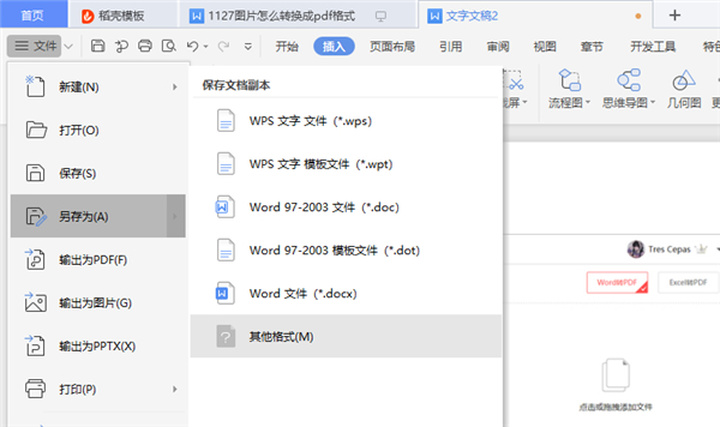Click the 思维导图 mind map icon

point(629,80)
